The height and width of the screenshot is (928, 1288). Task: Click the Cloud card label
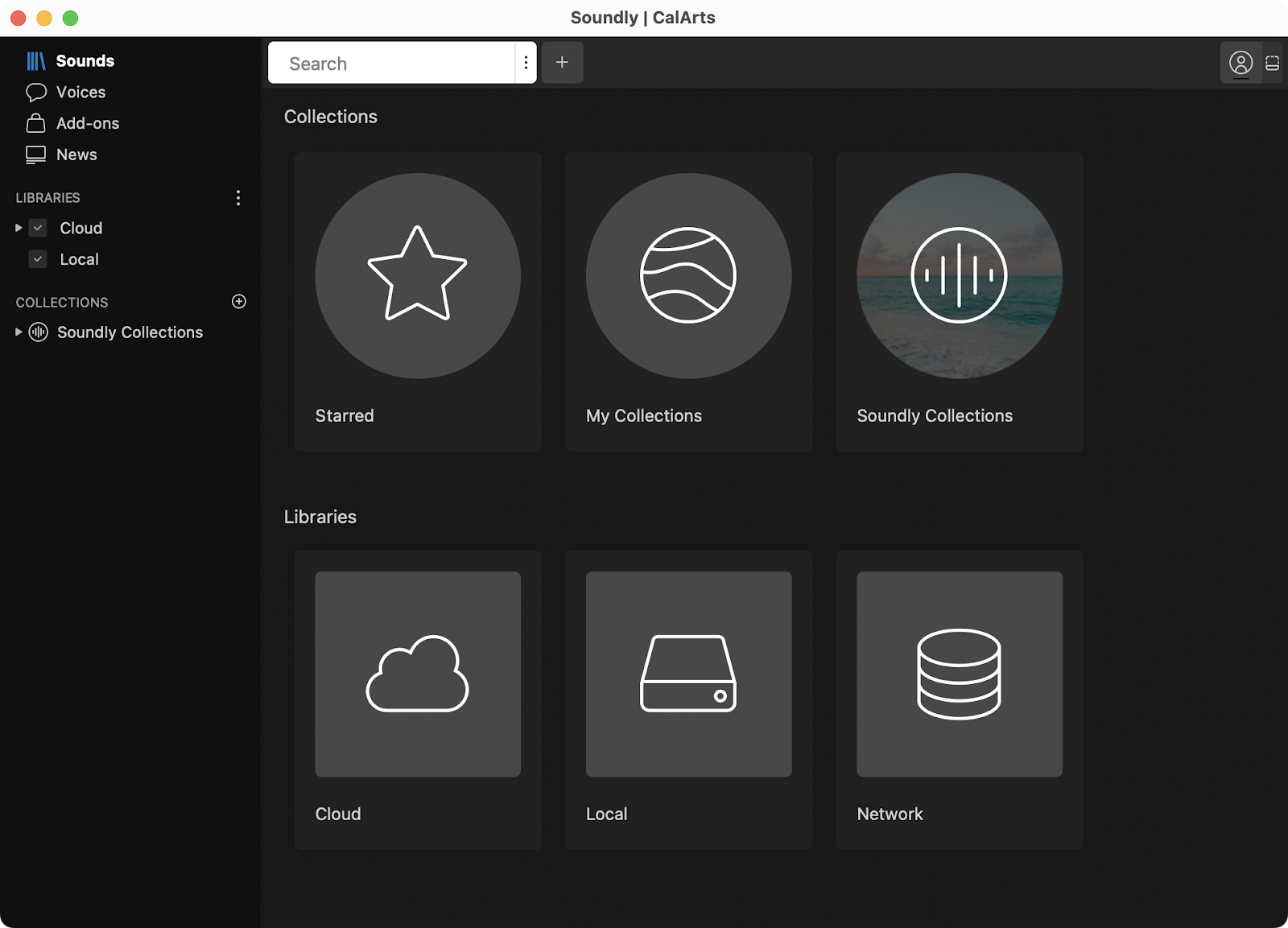tap(338, 815)
